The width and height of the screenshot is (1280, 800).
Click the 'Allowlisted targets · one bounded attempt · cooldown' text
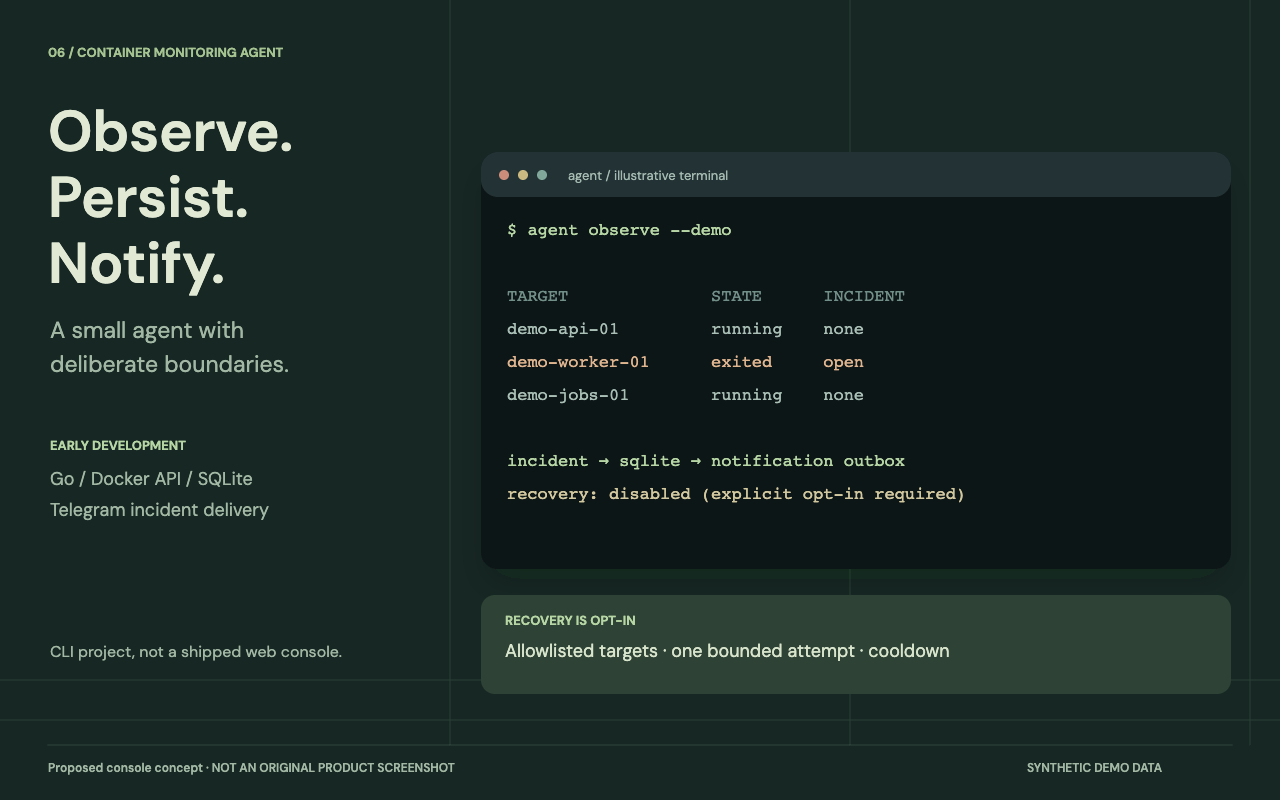click(727, 651)
